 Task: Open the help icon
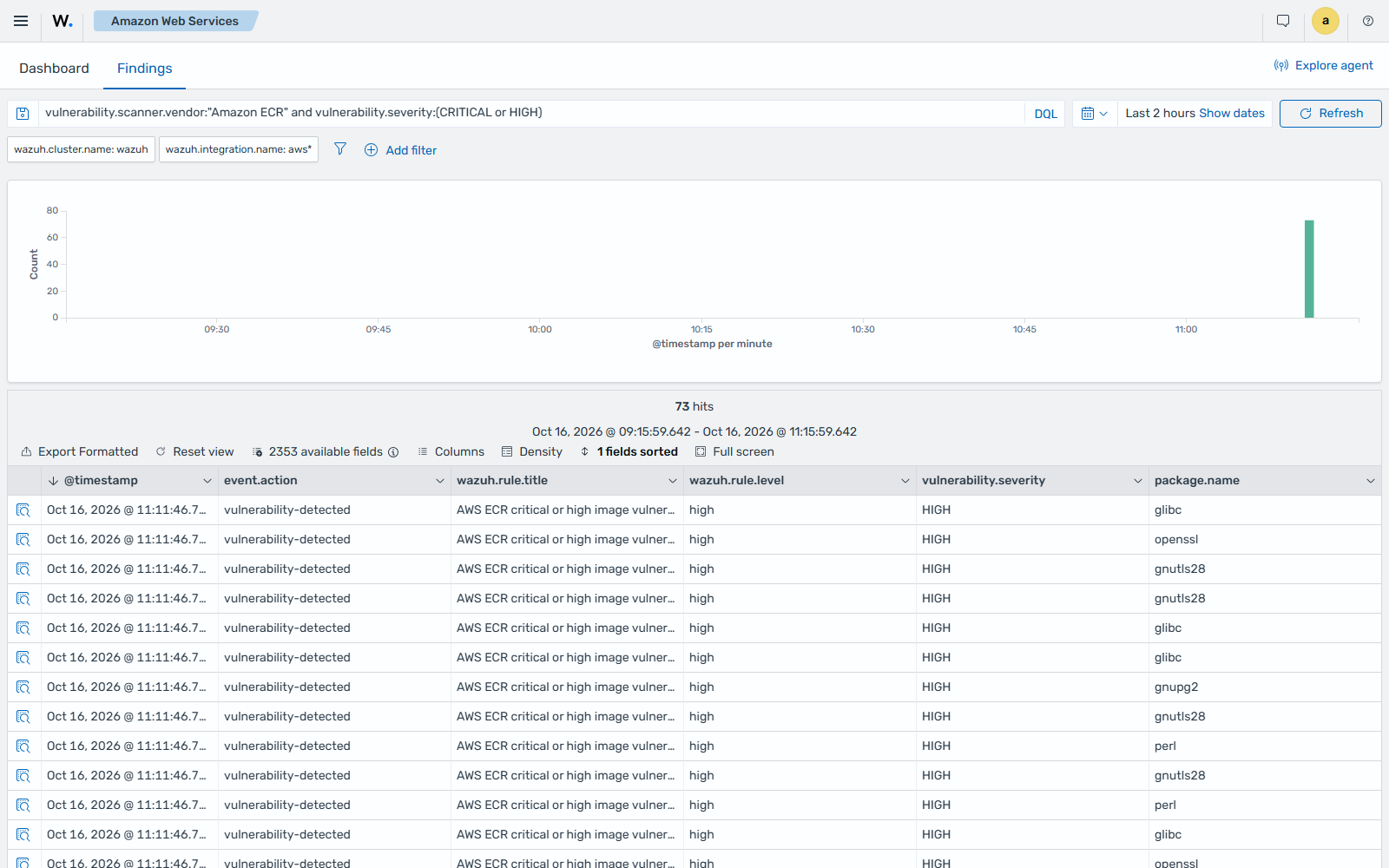click(x=1368, y=21)
